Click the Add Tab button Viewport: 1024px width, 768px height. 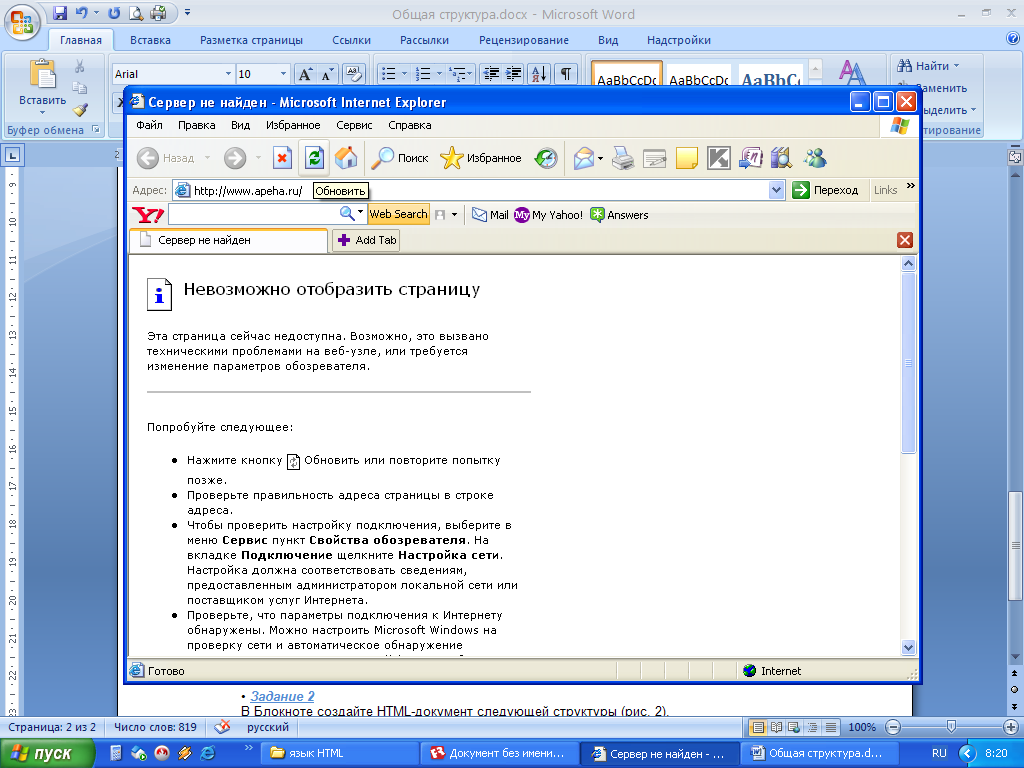(366, 240)
